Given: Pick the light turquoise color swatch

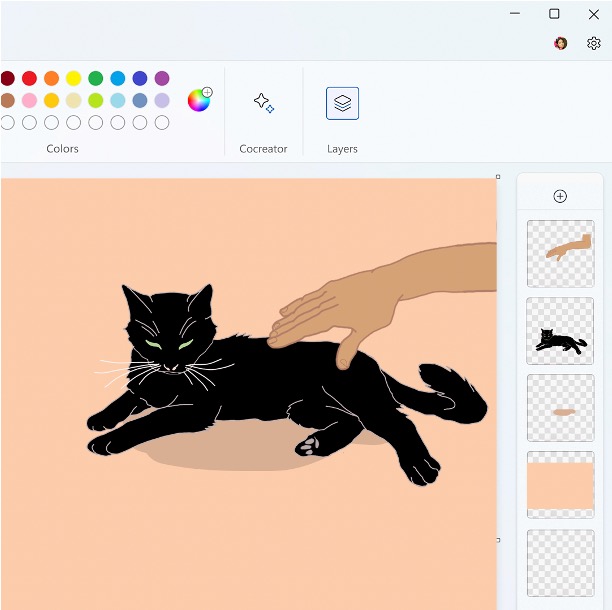Looking at the screenshot, I should click(x=117, y=100).
